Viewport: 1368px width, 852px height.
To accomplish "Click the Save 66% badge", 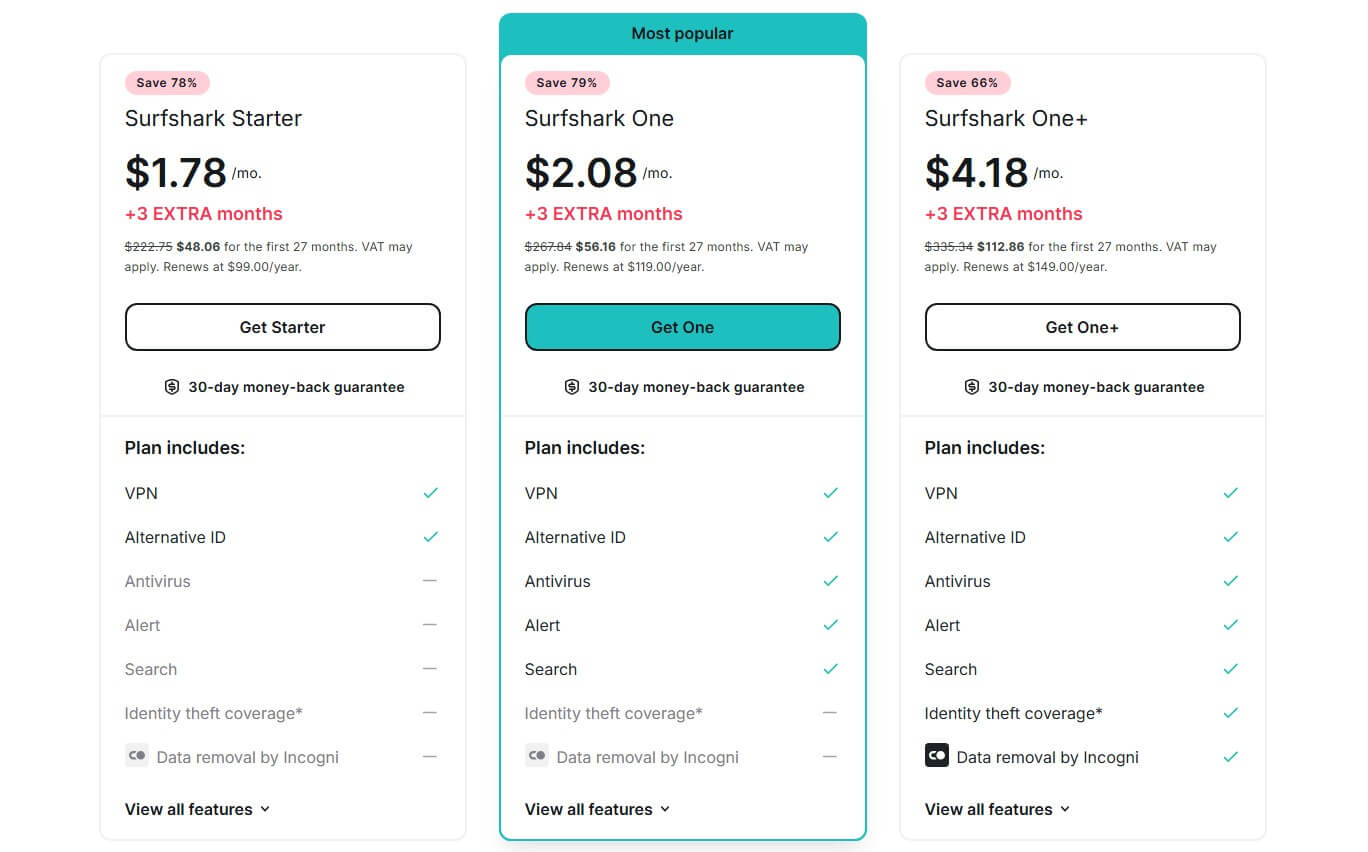I will tap(967, 82).
